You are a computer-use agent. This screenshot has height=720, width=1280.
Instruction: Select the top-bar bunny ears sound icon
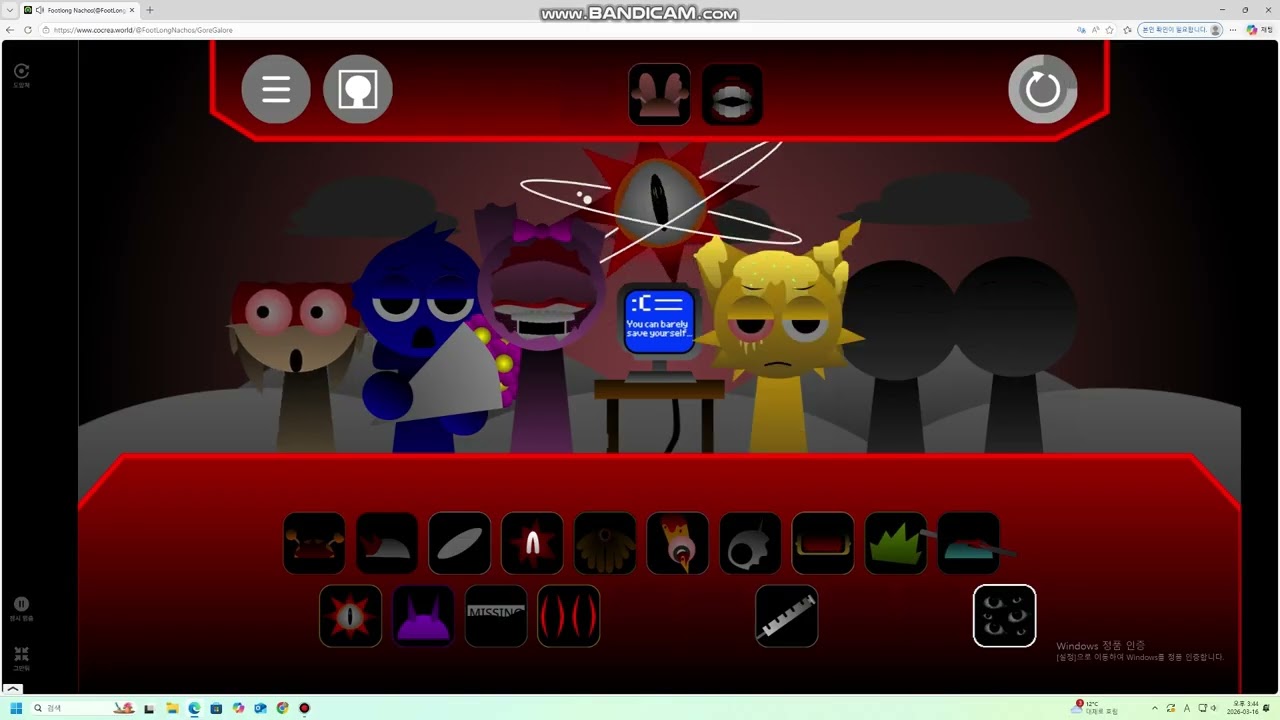tap(660, 95)
